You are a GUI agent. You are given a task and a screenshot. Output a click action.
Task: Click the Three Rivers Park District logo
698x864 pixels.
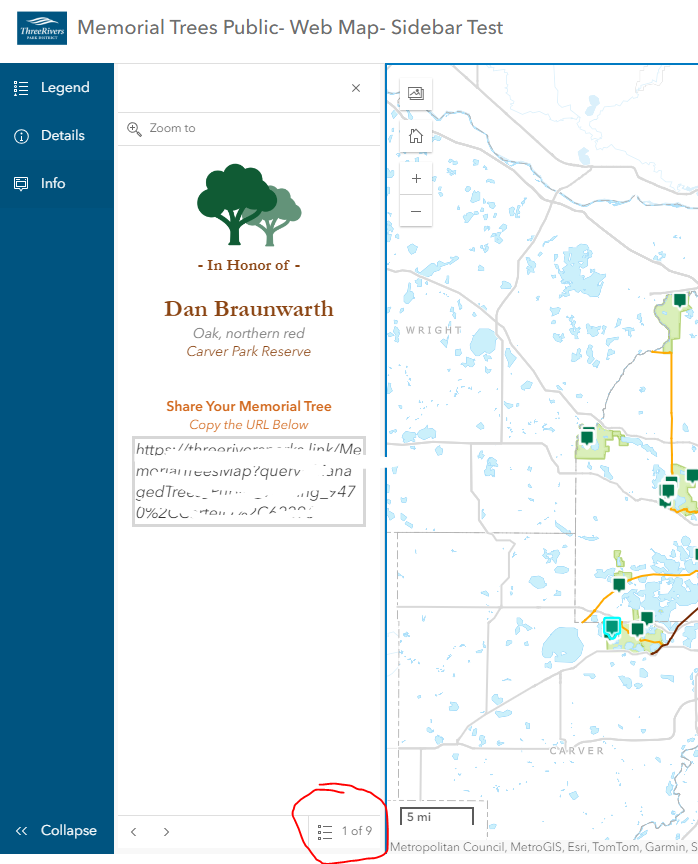pos(42,28)
